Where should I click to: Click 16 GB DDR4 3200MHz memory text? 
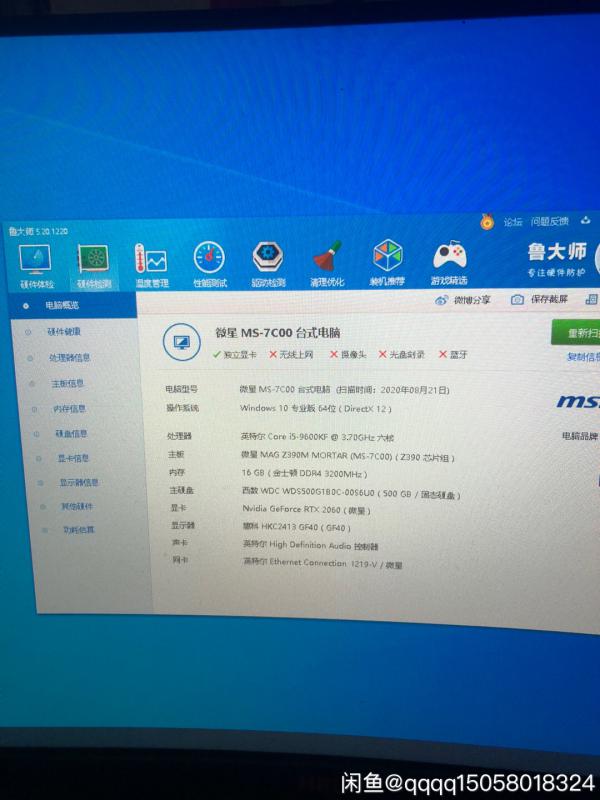click(x=304, y=474)
